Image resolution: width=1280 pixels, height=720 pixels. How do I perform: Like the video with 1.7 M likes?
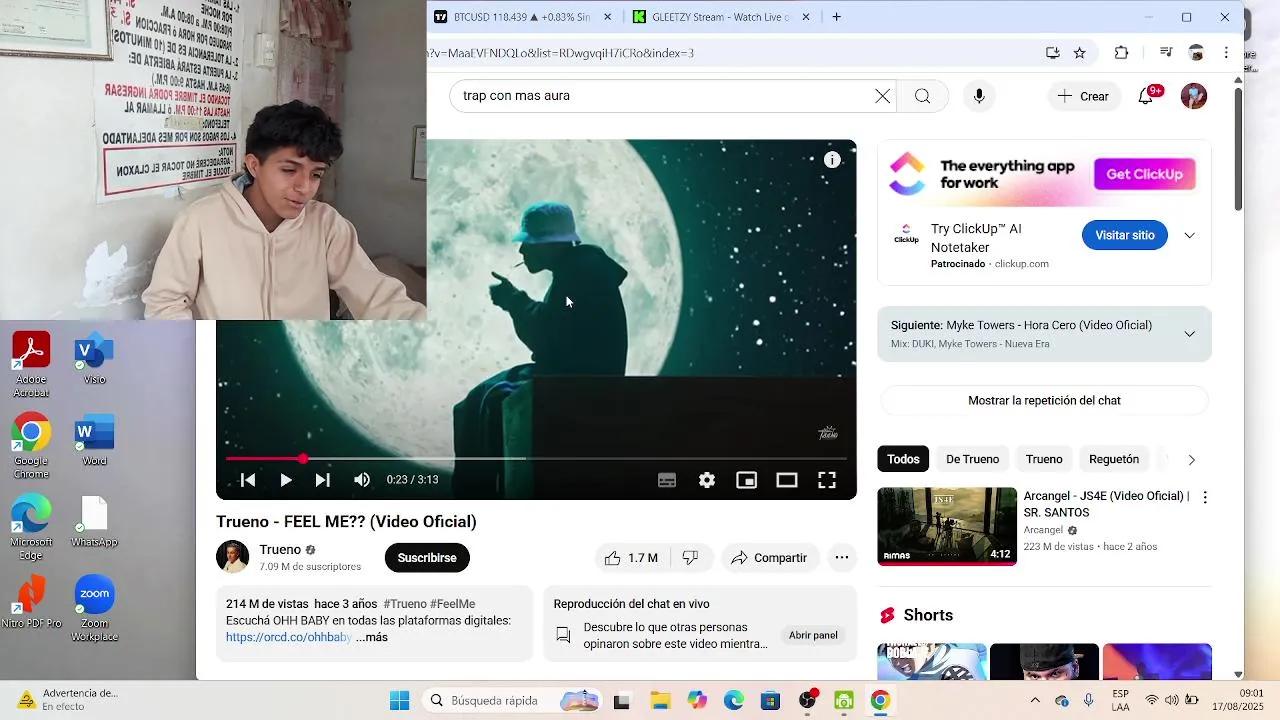(x=632, y=558)
